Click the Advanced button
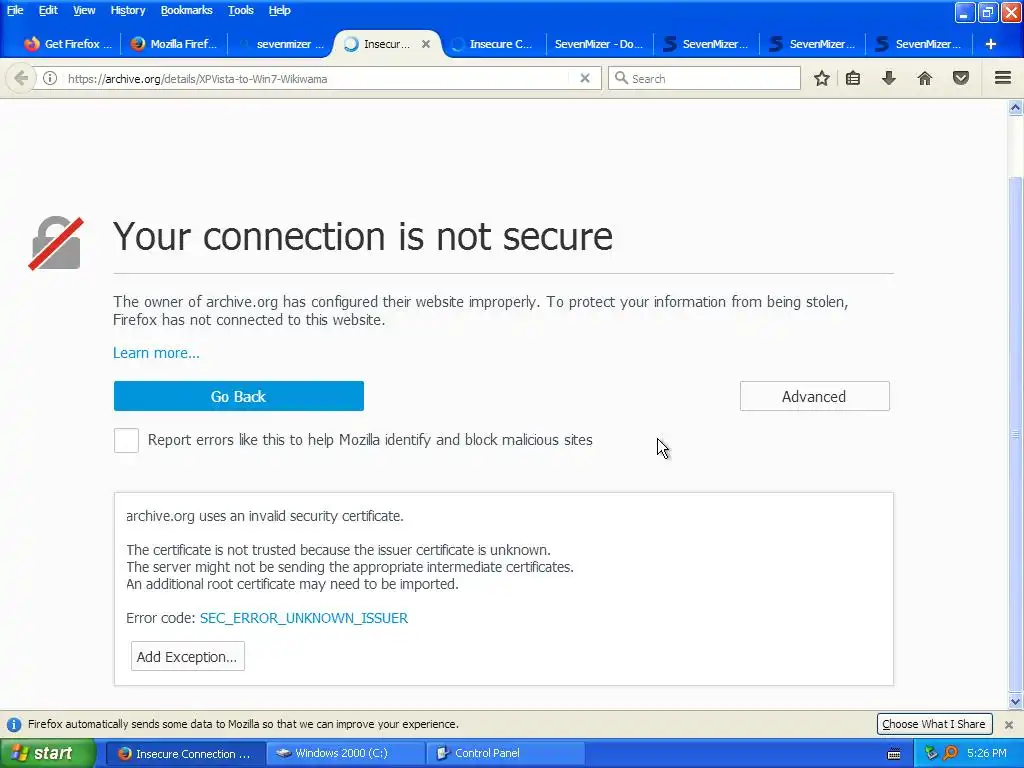This screenshot has height=768, width=1024. click(x=814, y=396)
